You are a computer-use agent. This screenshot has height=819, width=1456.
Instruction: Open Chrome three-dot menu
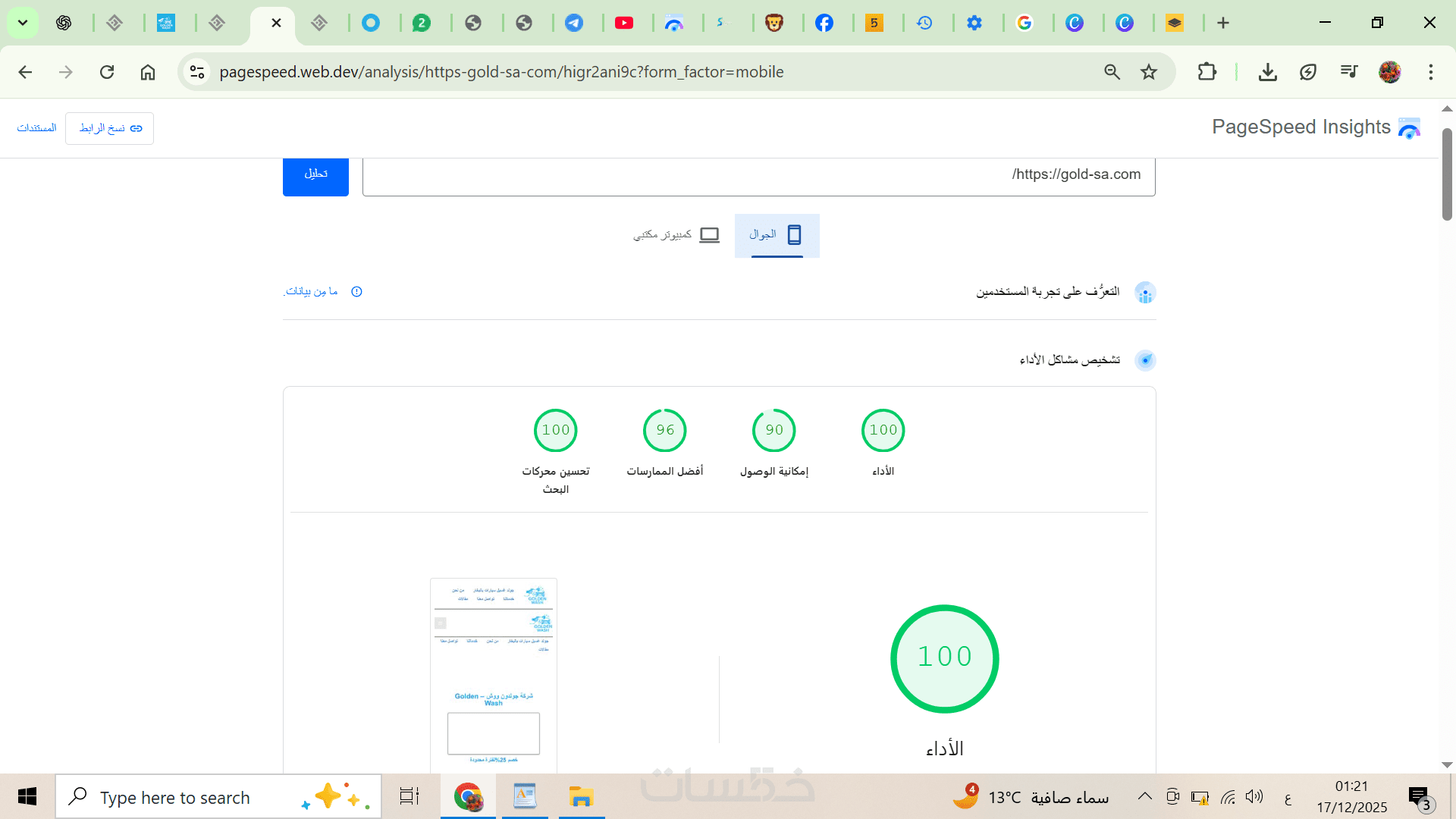tap(1430, 72)
